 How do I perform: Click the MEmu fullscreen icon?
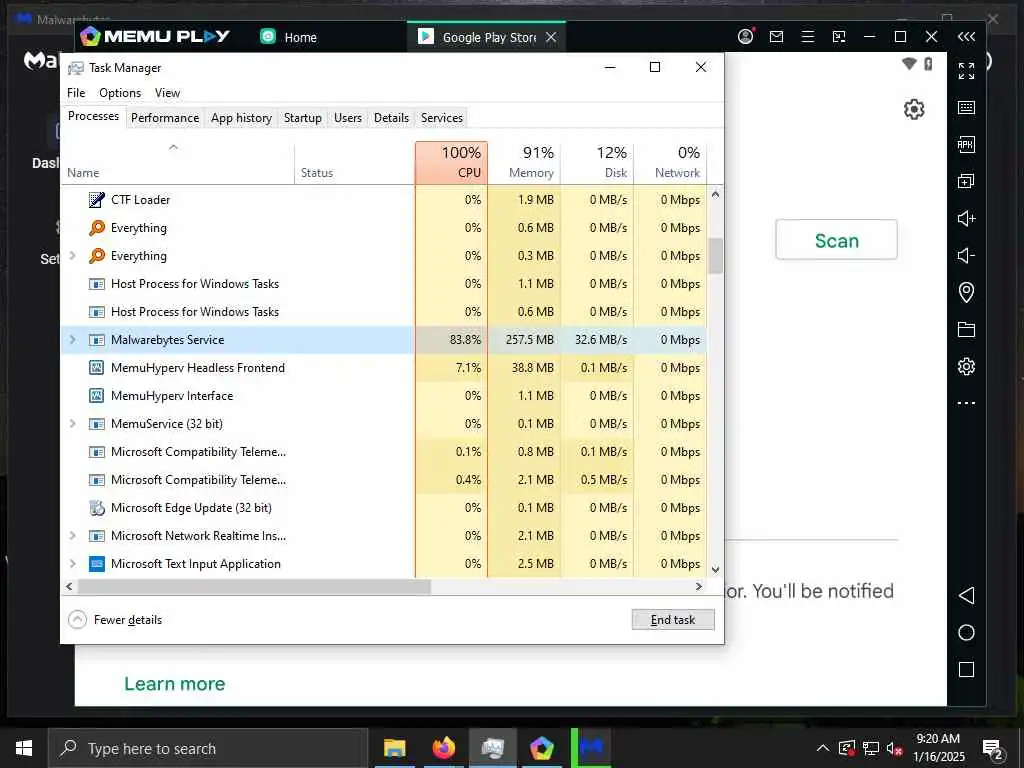pyautogui.click(x=966, y=71)
